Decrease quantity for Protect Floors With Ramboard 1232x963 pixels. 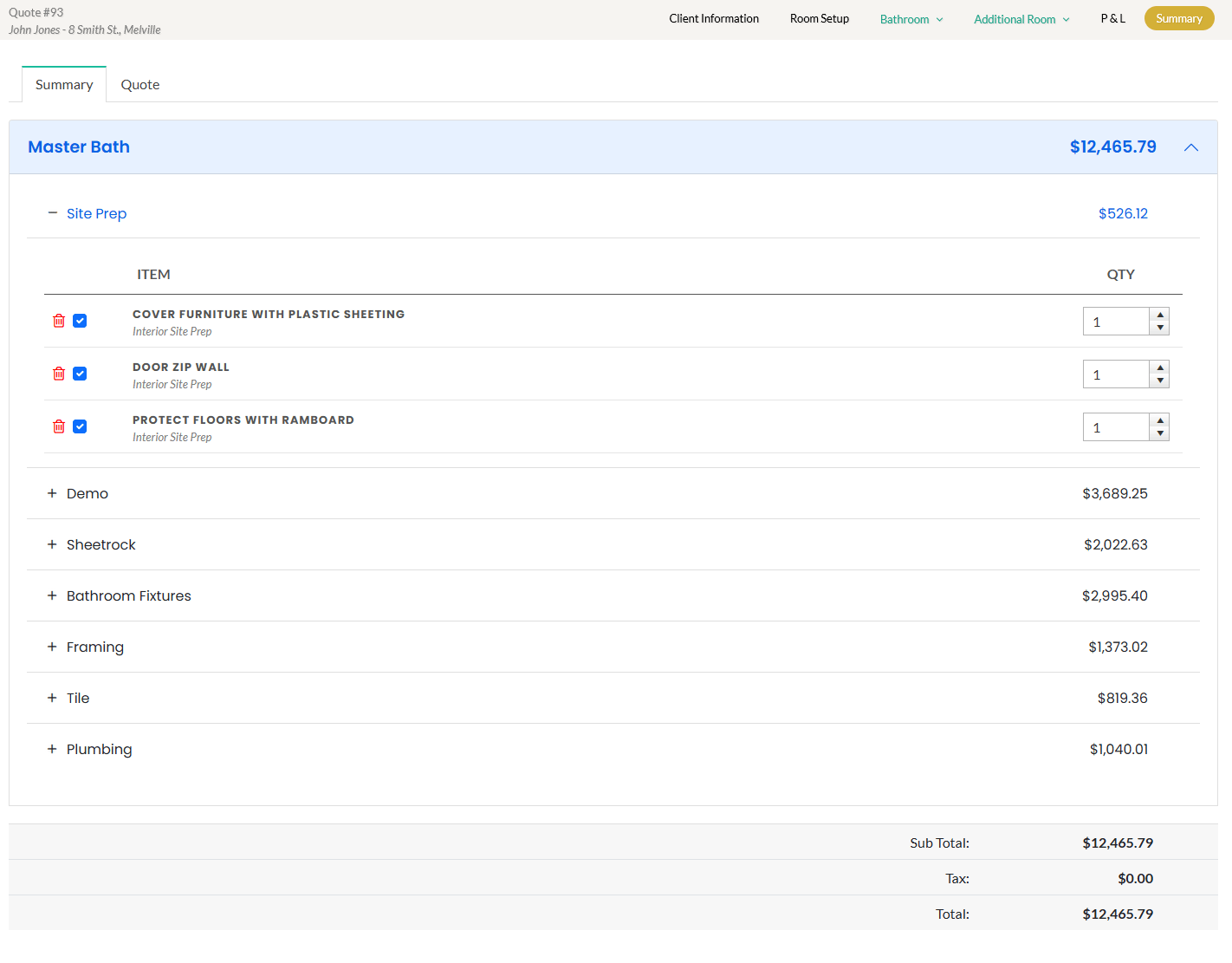click(x=1160, y=433)
